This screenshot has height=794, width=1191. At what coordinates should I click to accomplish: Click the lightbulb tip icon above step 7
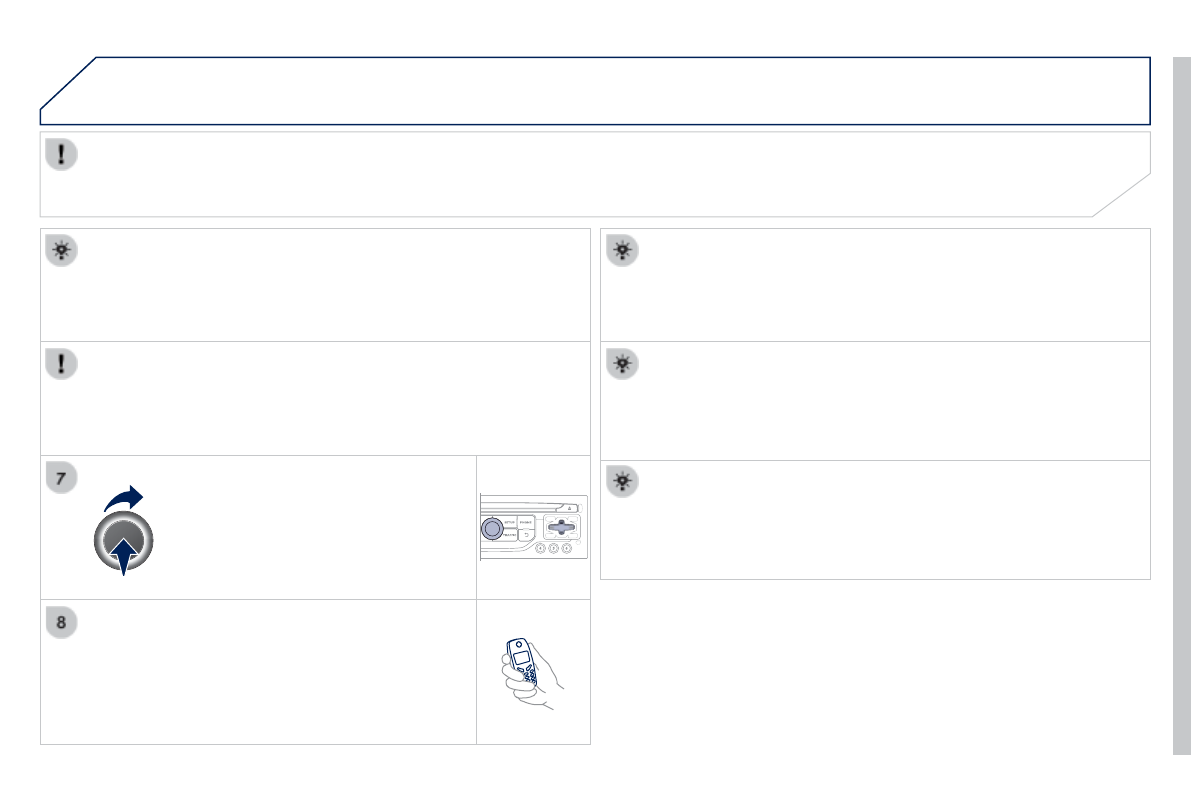click(62, 251)
